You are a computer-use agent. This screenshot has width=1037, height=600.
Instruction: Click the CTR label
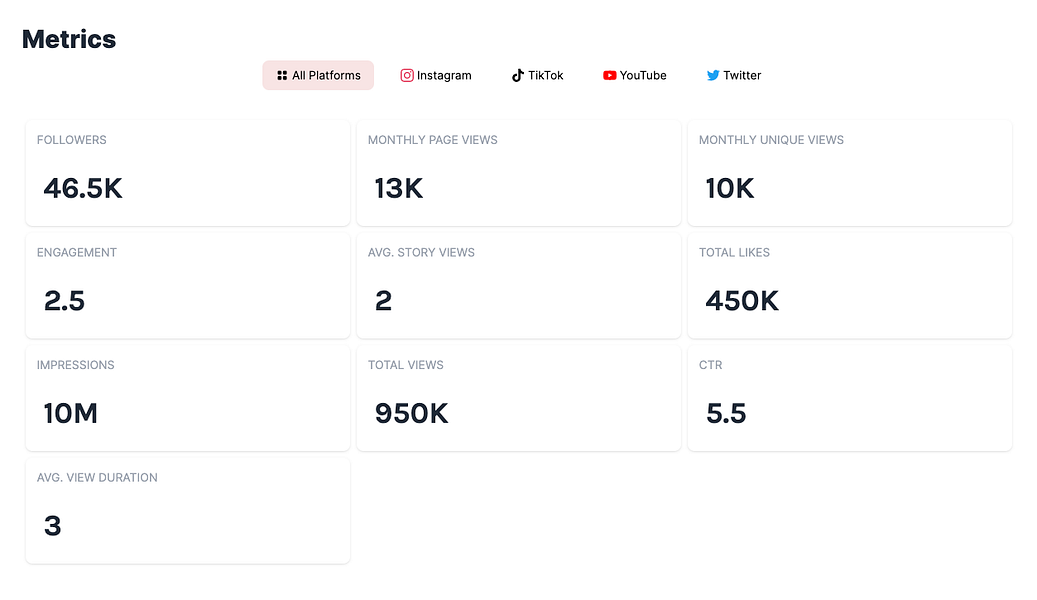tap(710, 364)
